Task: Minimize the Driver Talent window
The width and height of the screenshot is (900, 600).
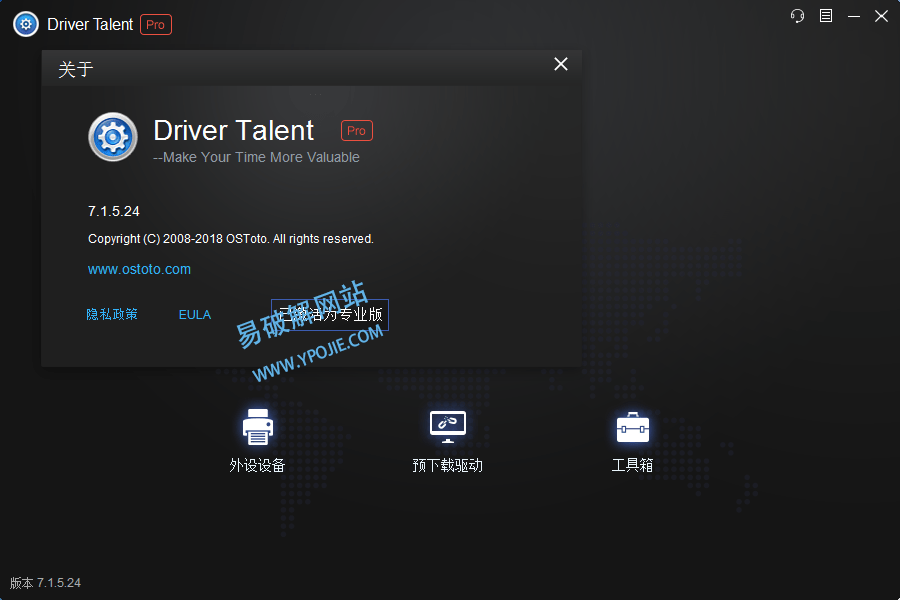Action: click(853, 16)
